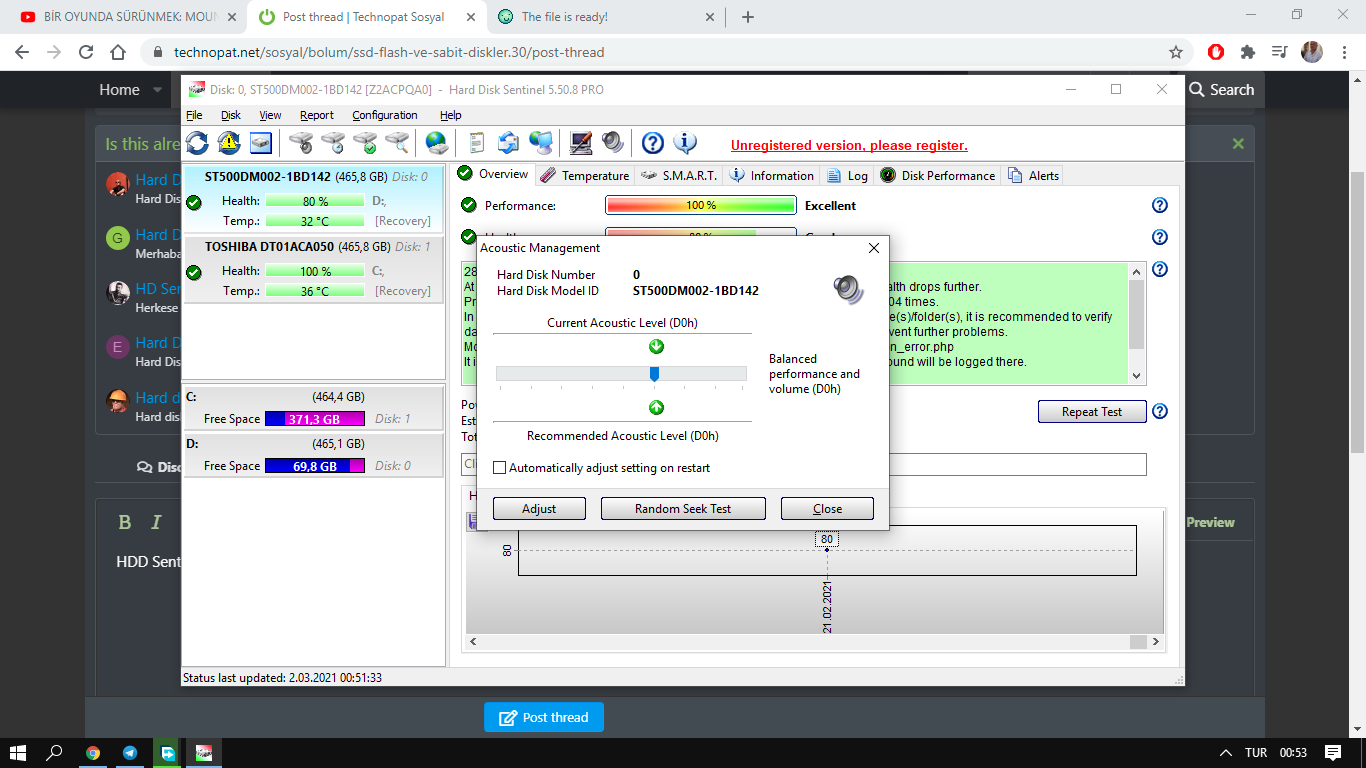Start the Random Seek Test
The width and height of the screenshot is (1366, 768).
[683, 509]
